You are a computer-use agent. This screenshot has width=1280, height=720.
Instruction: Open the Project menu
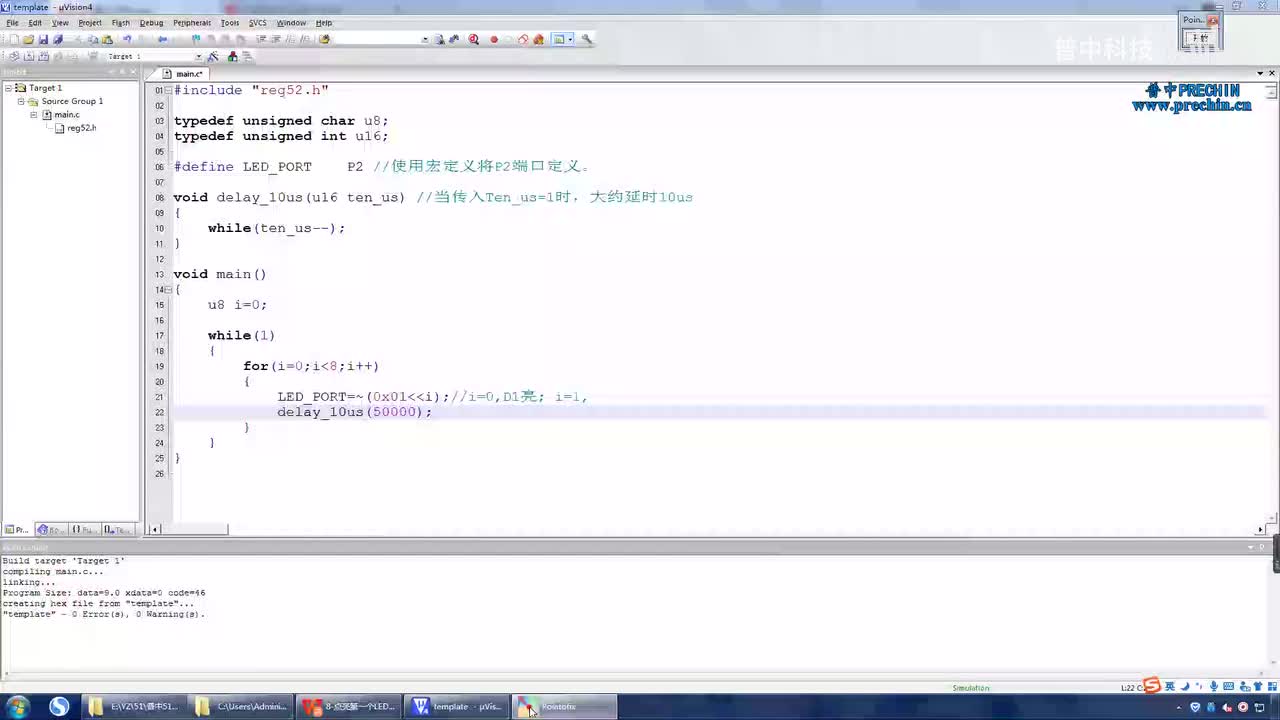(90, 22)
